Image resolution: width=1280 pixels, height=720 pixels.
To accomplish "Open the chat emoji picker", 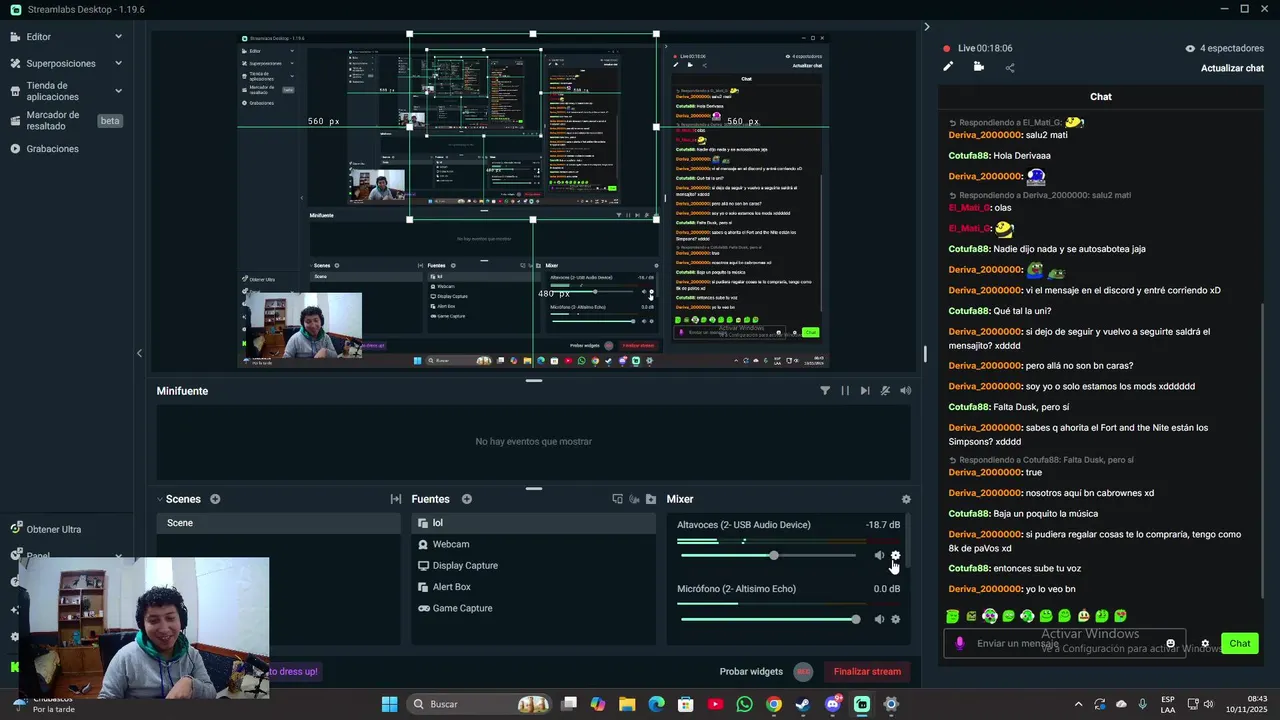I will pos(1171,643).
